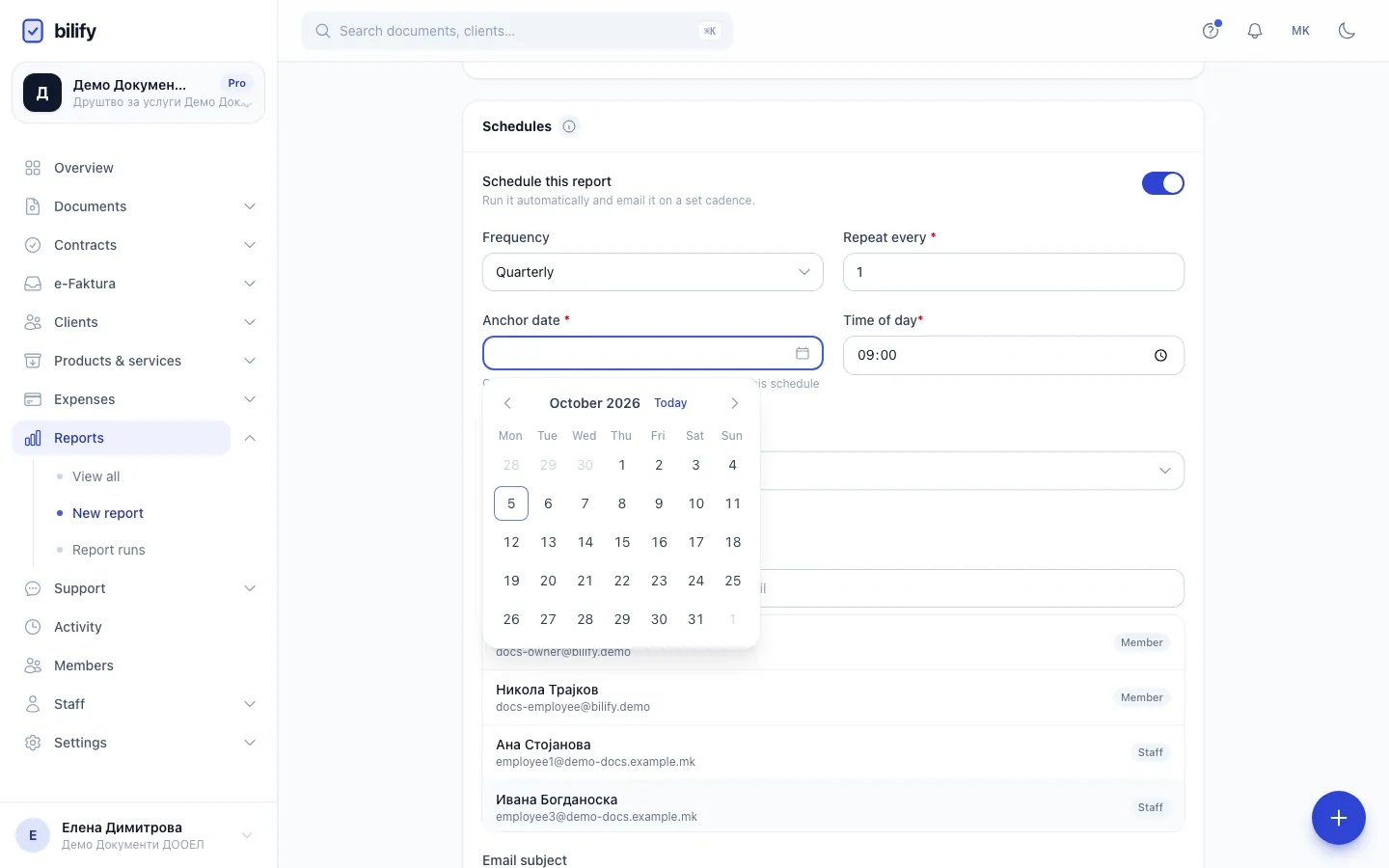This screenshot has height=868, width=1389.
Task: Open the View all reports item
Action: [95, 476]
